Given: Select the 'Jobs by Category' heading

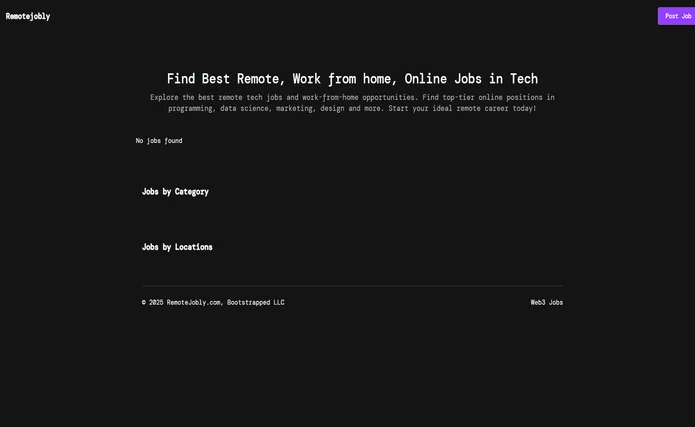Looking at the screenshot, I should click(175, 191).
